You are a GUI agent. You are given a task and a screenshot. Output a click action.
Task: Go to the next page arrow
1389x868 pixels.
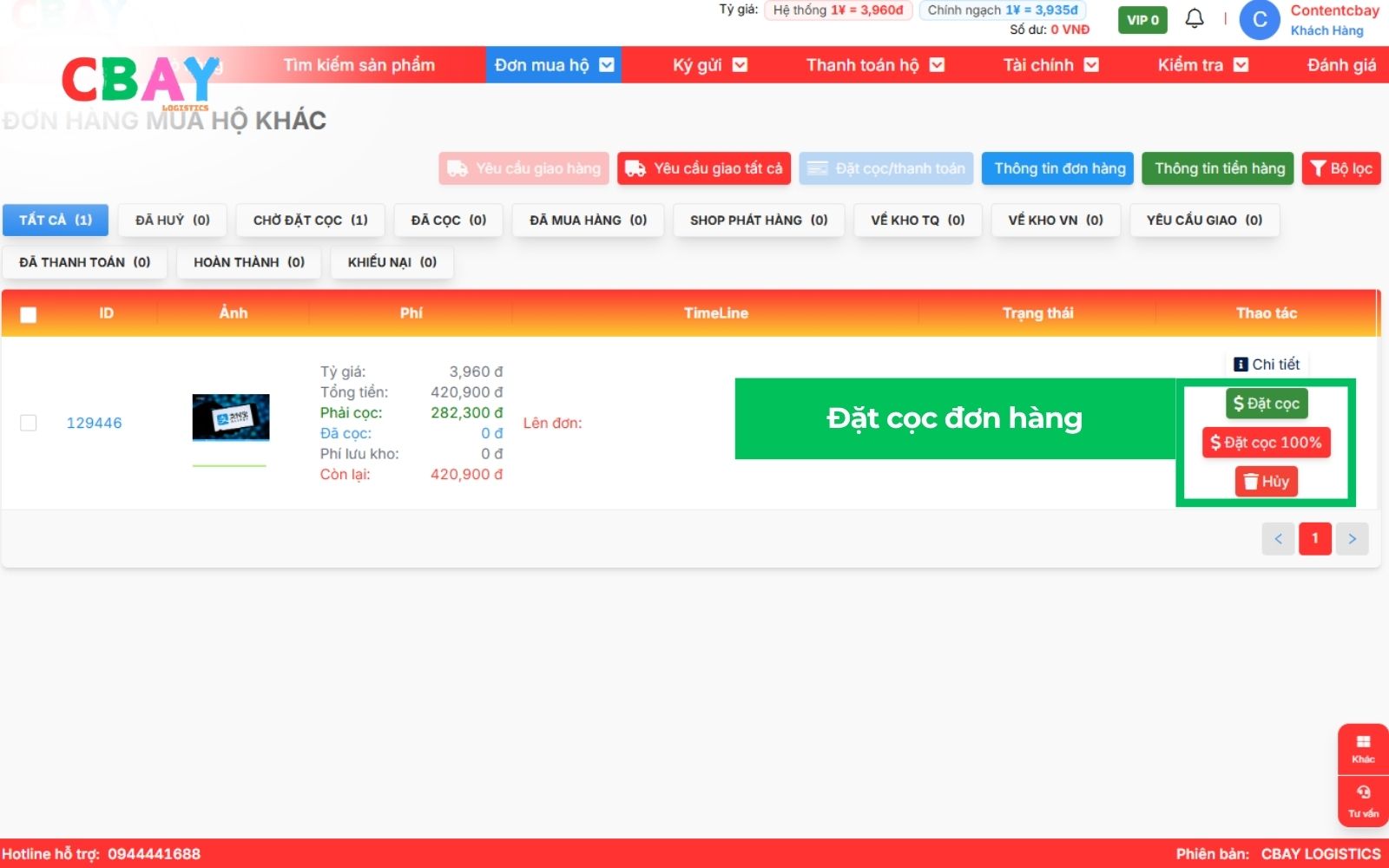[1353, 539]
